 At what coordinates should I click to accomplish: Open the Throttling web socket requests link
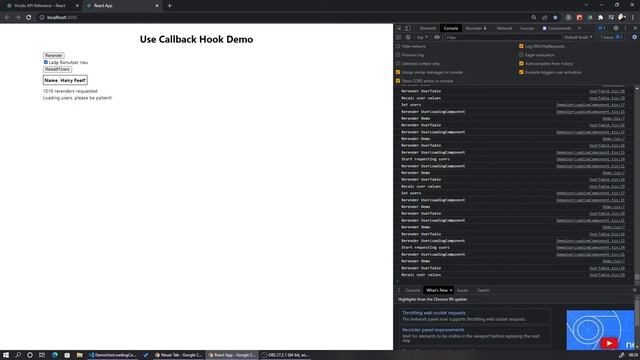point(434,313)
